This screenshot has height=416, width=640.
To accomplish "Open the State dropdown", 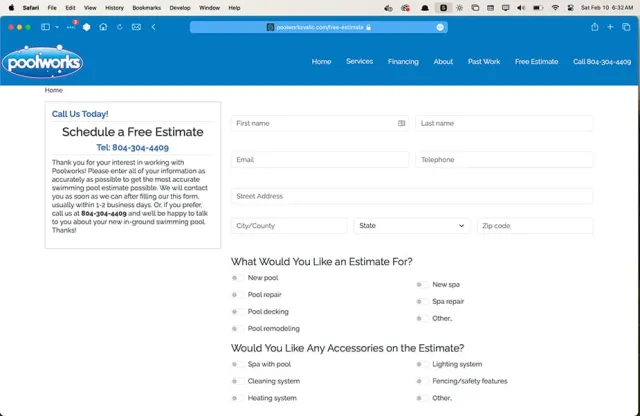I will (x=412, y=226).
